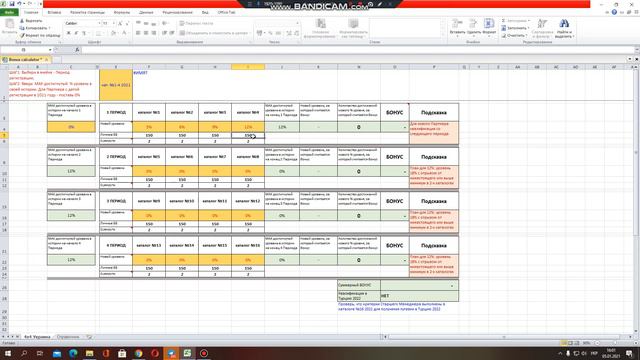Toggle Underline formatting
Viewport: 640px width, 360px height.
84,33
